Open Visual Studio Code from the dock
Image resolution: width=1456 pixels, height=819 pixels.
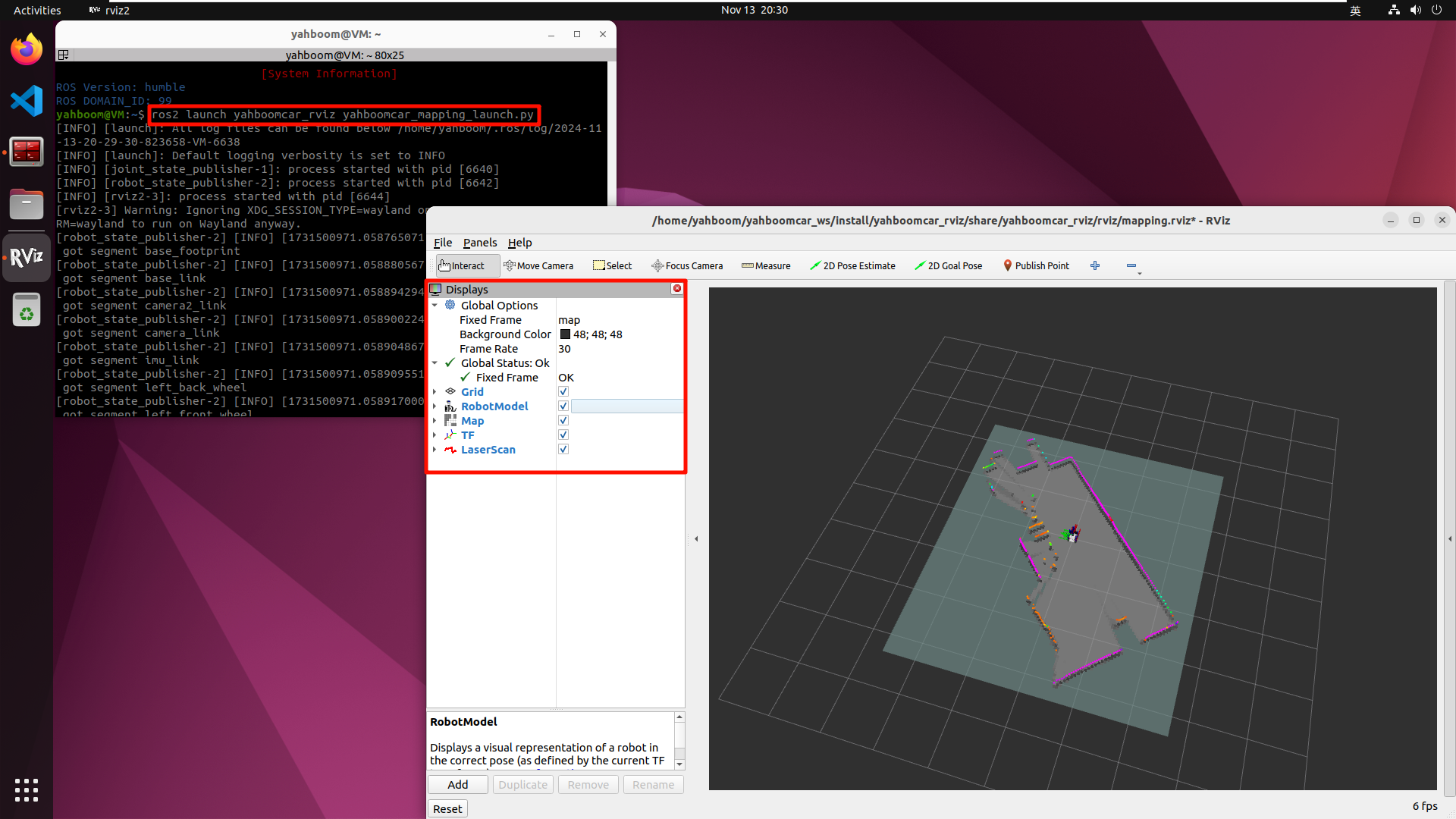pyautogui.click(x=27, y=101)
